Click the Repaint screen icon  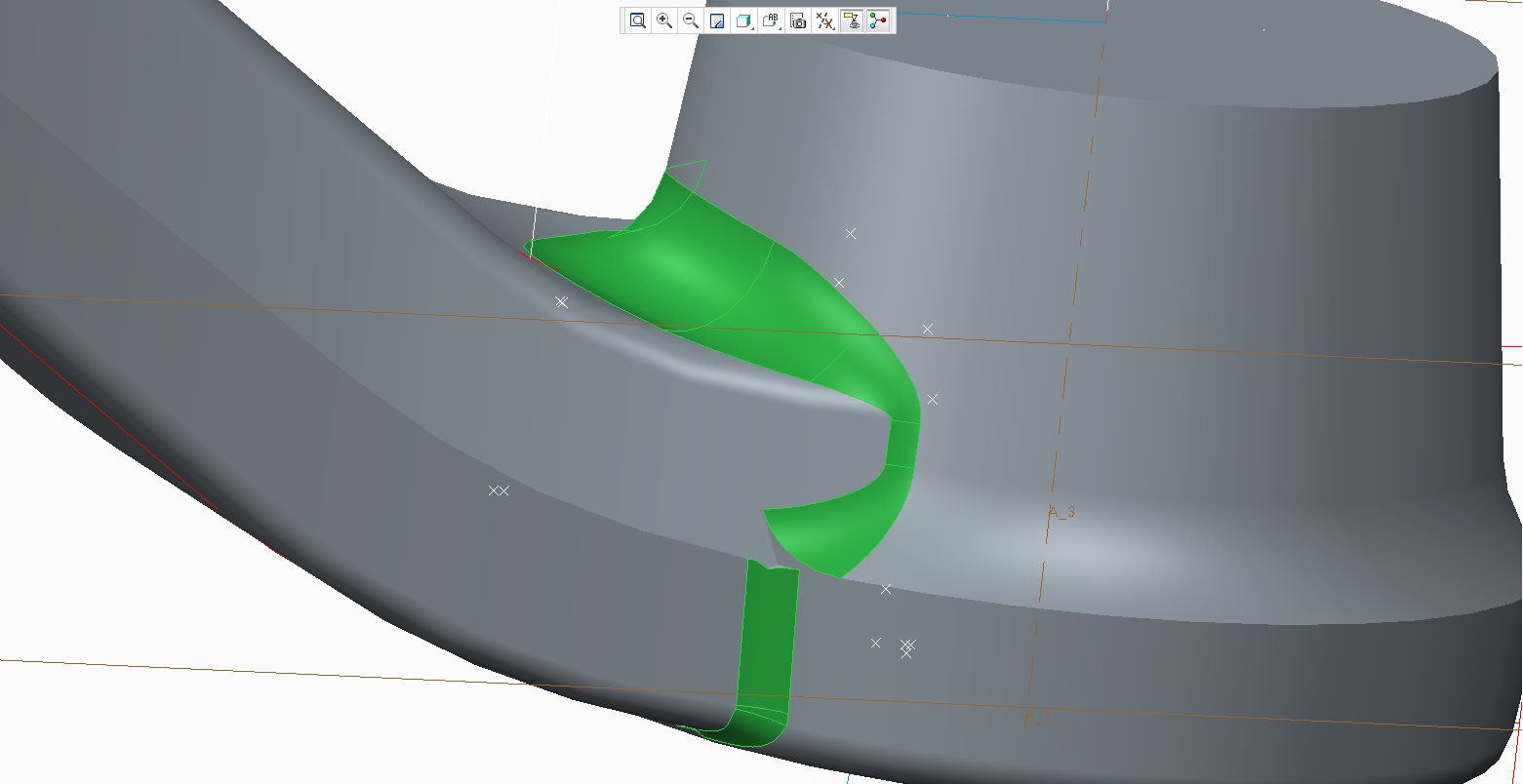[717, 20]
